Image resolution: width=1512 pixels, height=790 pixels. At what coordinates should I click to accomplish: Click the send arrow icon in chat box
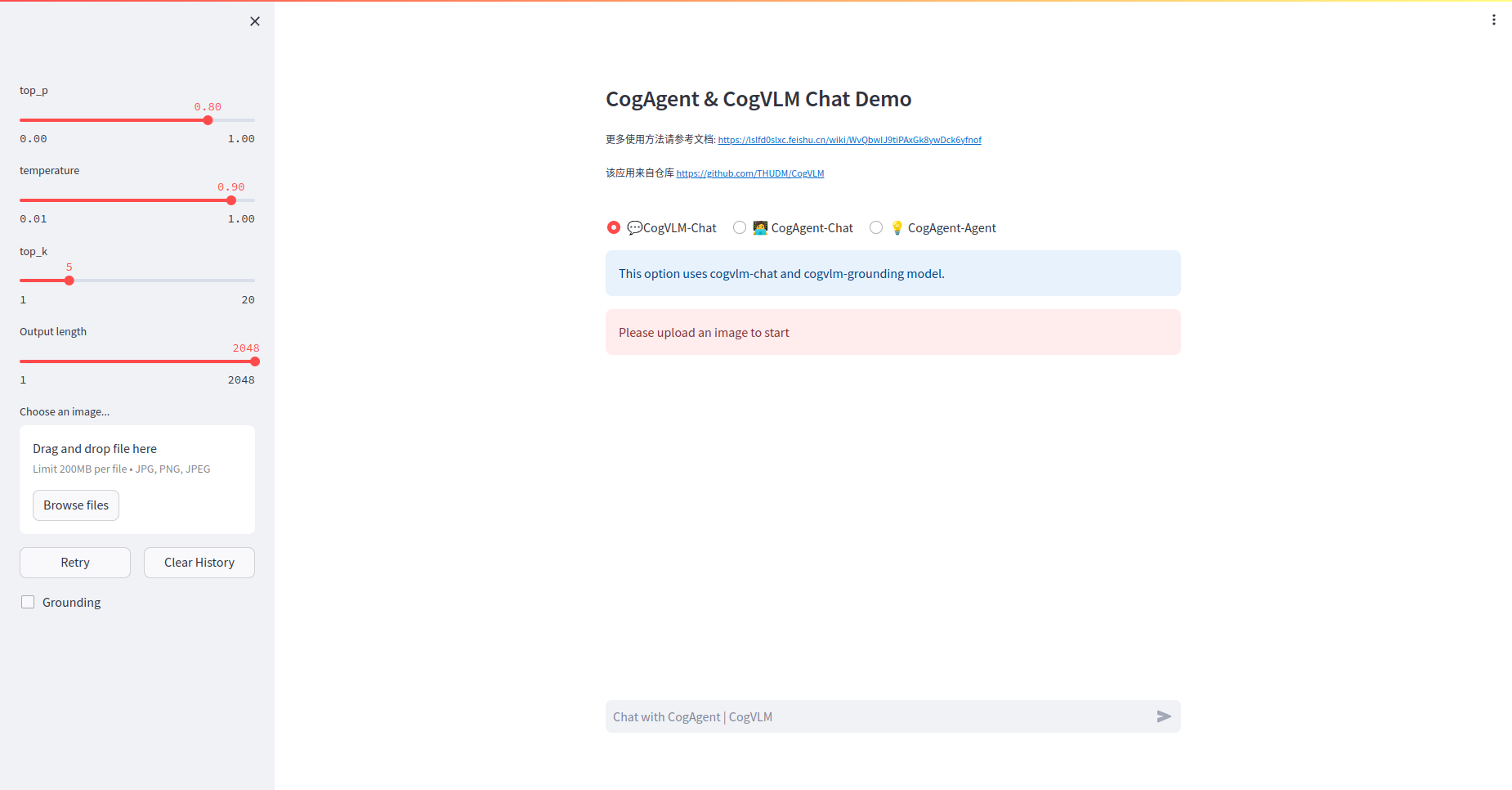(1164, 716)
